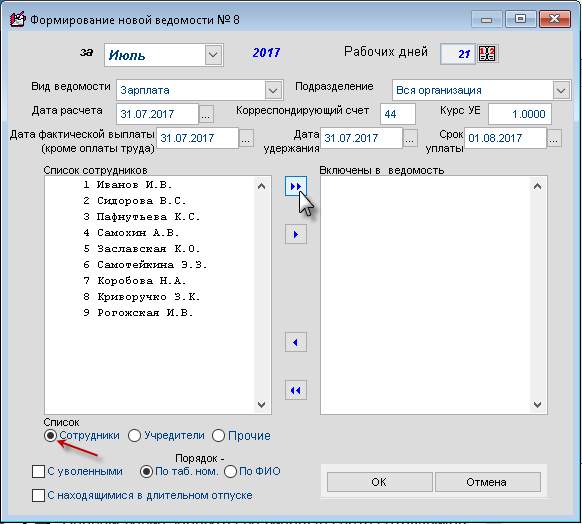Click the single right arrow add button
This screenshot has width=582, height=524.
295,234
